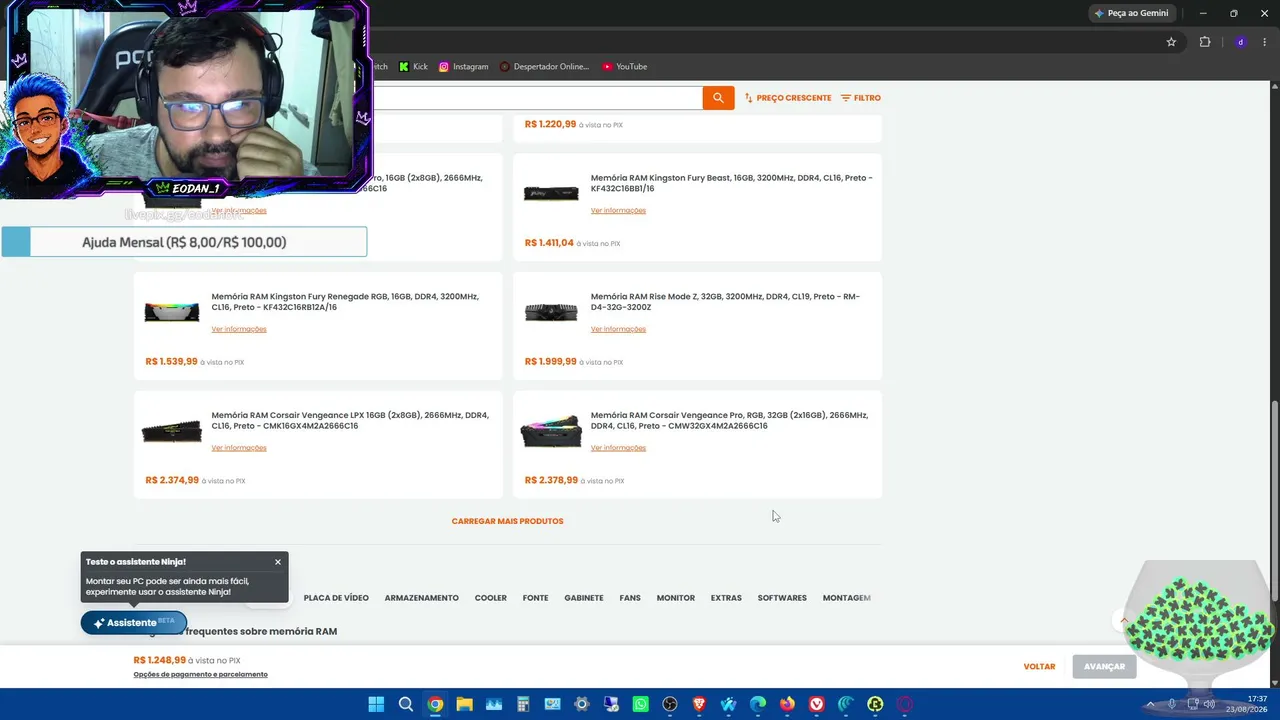1280x720 pixels.
Task: Close the Ninja assistant tooltip
Action: point(278,562)
